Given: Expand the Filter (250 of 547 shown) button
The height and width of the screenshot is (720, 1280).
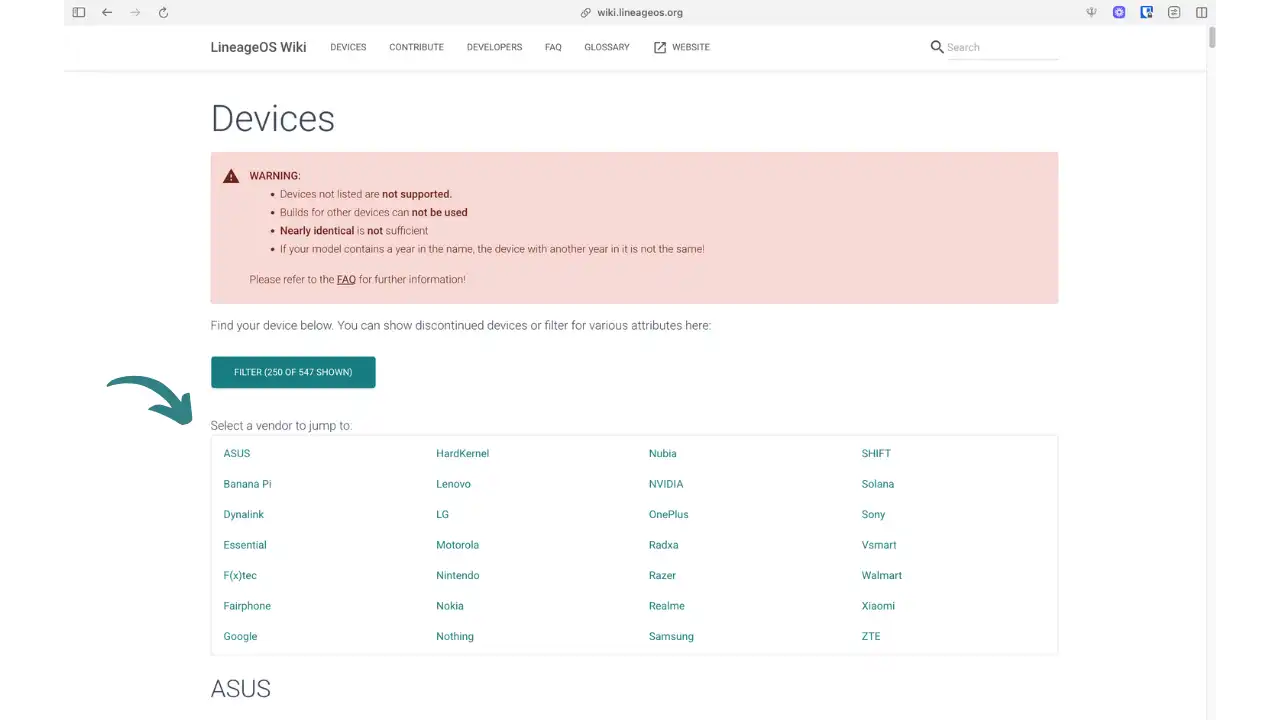Looking at the screenshot, I should 293,372.
